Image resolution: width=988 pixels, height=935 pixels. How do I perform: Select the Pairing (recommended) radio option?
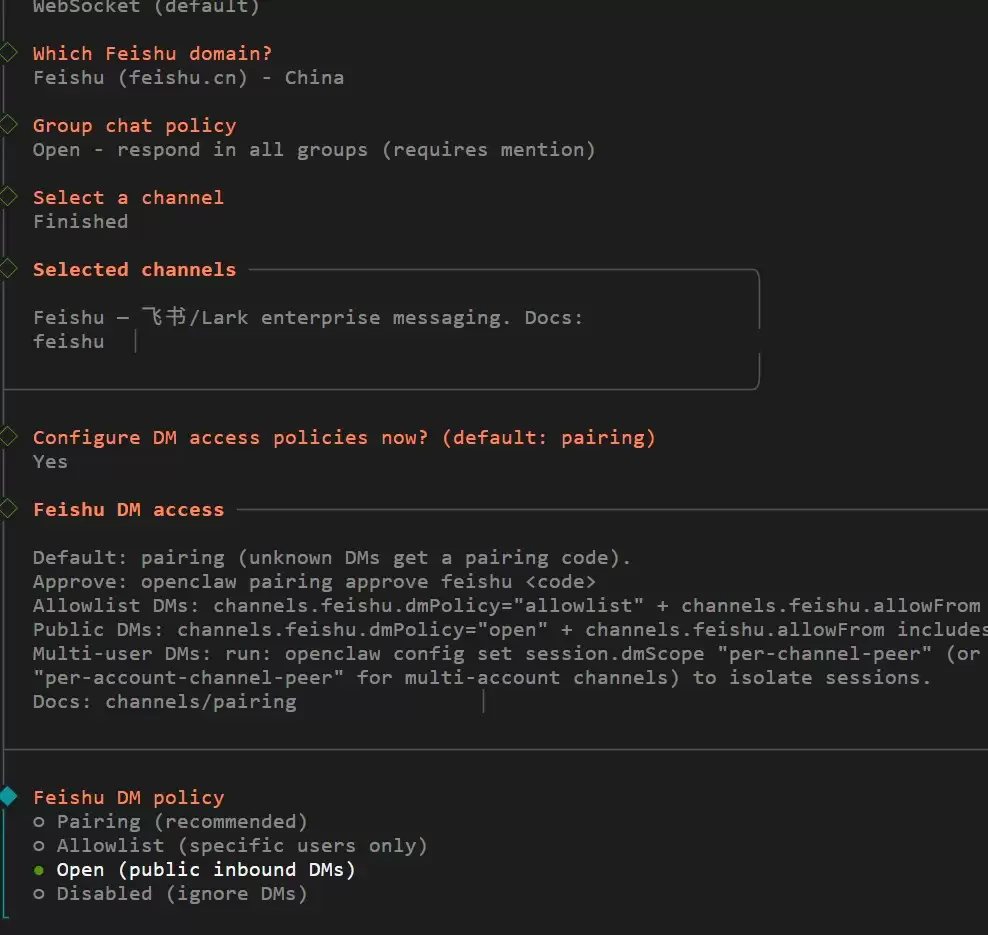[170, 822]
